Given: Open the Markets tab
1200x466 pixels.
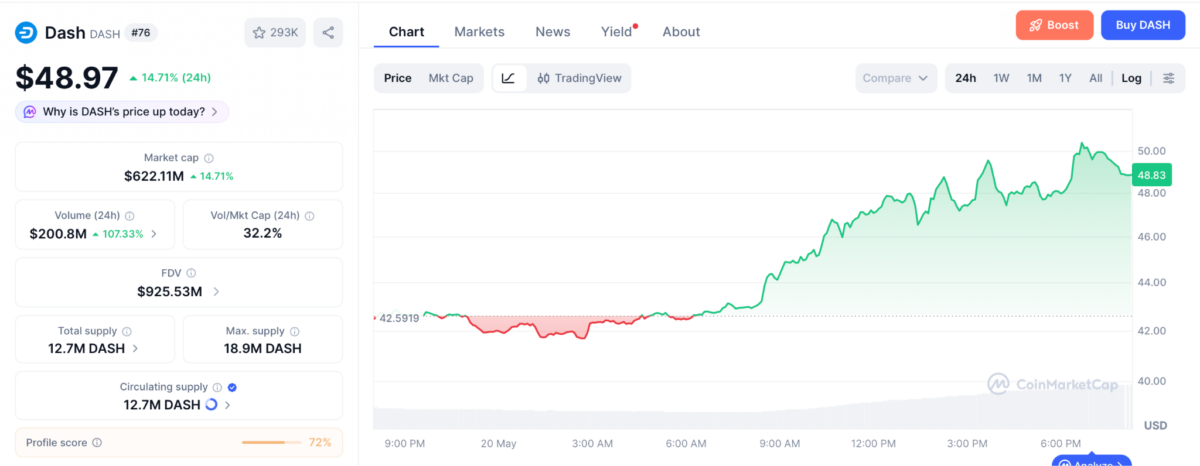Looking at the screenshot, I should (480, 32).
